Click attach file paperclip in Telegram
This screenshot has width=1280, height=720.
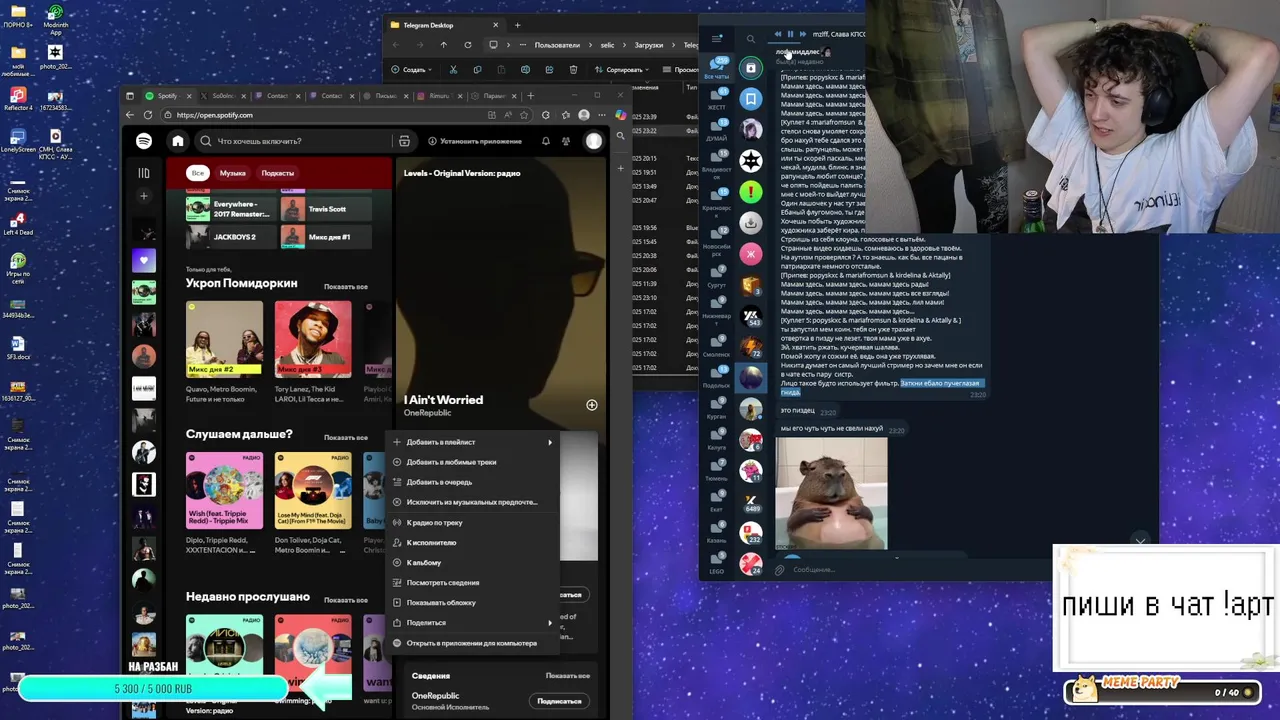(x=780, y=570)
